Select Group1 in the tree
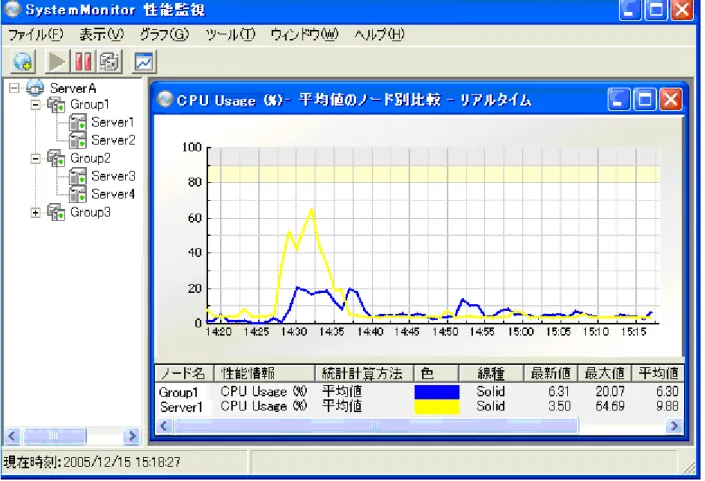Viewport: 705px width, 481px height. [90, 105]
